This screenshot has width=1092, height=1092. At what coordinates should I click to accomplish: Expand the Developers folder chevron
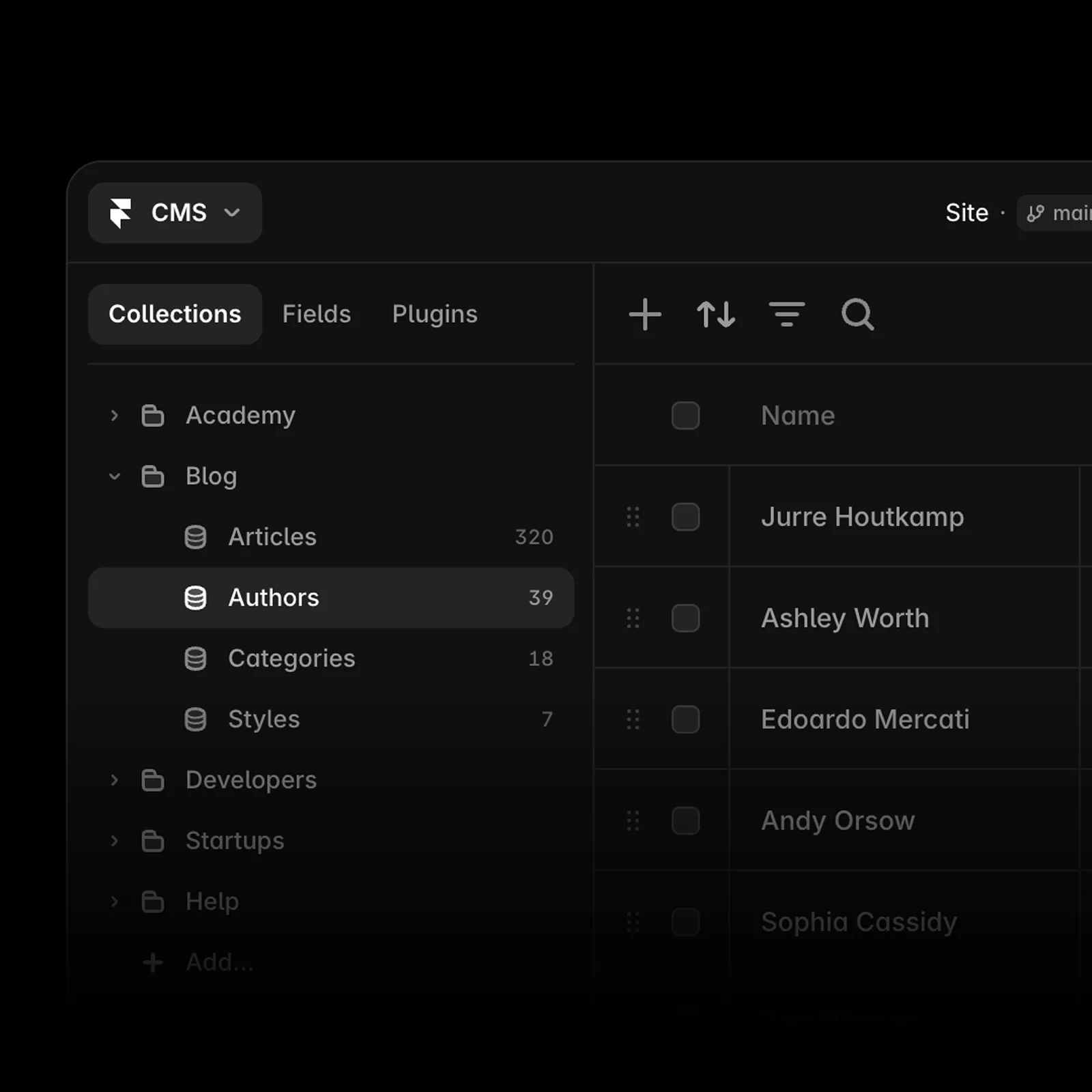tap(114, 779)
